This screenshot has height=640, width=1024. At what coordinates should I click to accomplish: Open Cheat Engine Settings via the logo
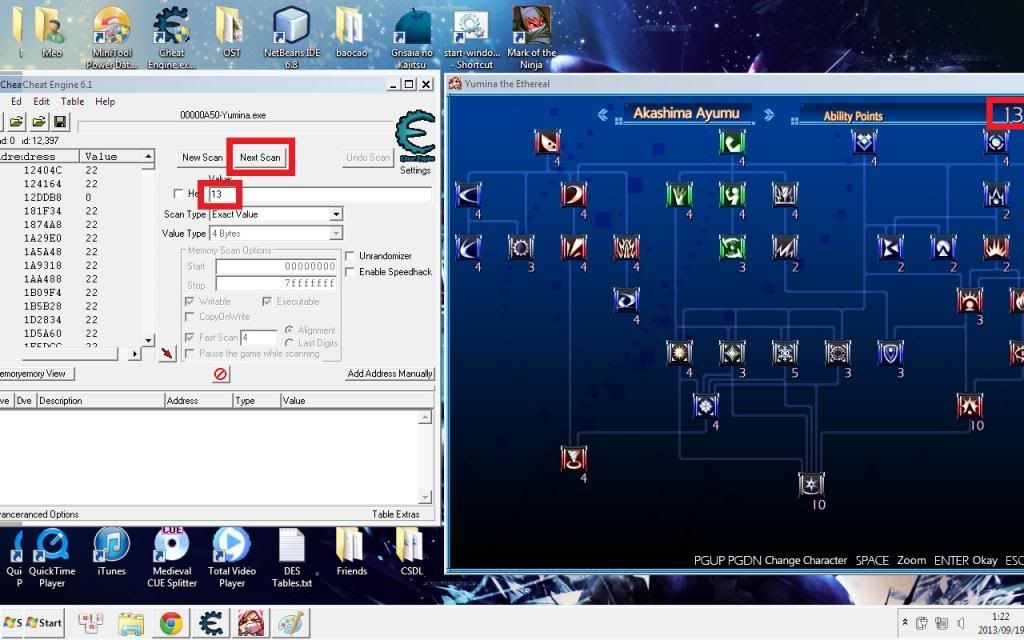[x=415, y=137]
